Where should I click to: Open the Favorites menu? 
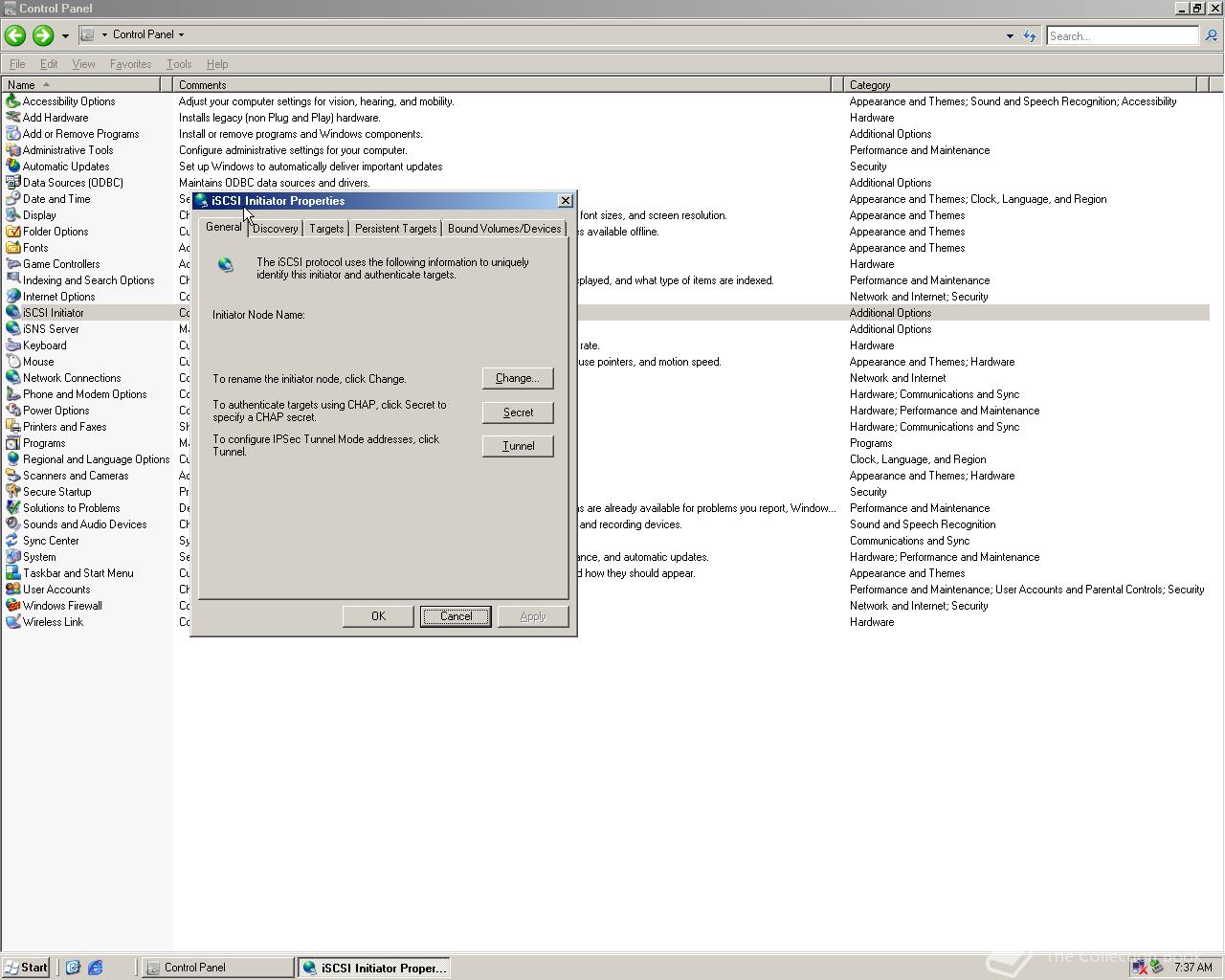130,64
